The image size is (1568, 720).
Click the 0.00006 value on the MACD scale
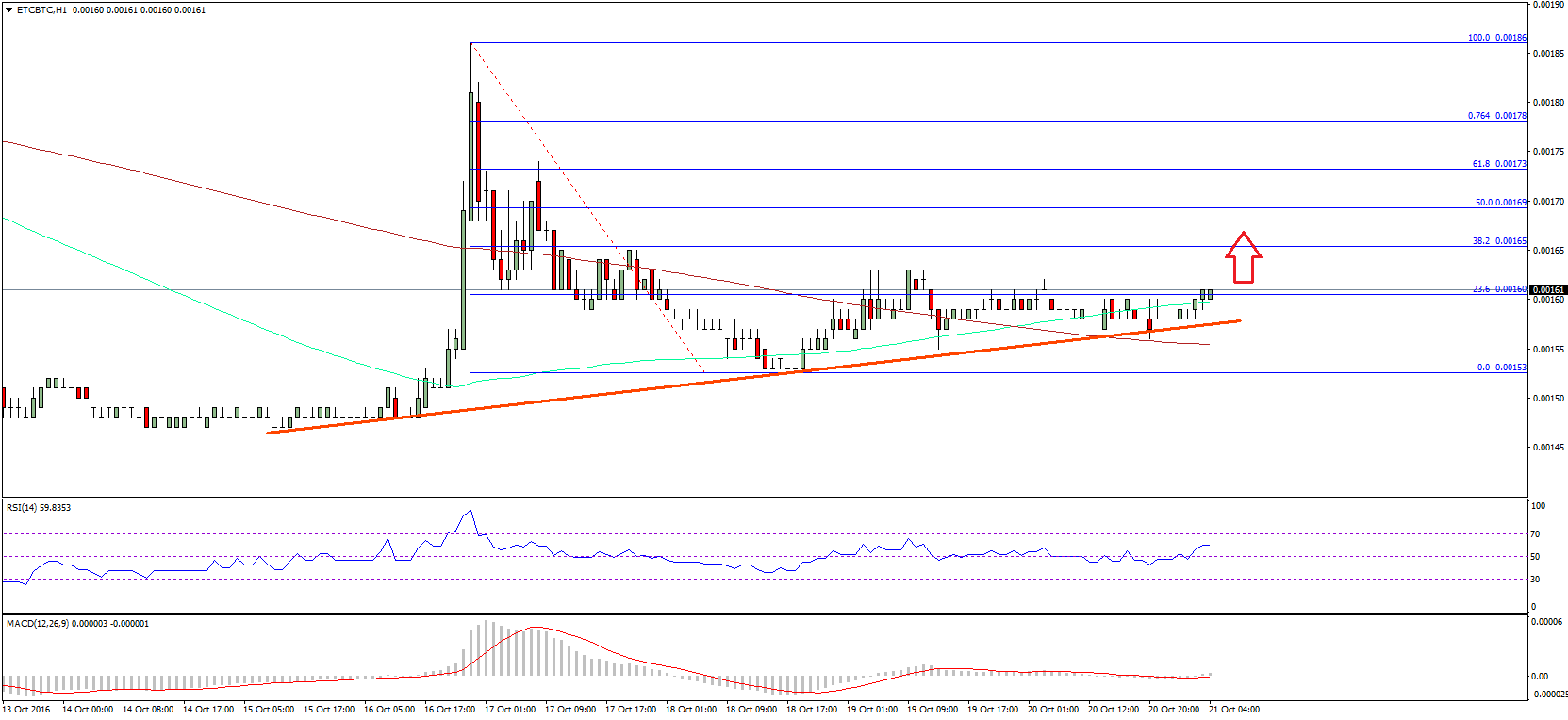[x=1546, y=622]
